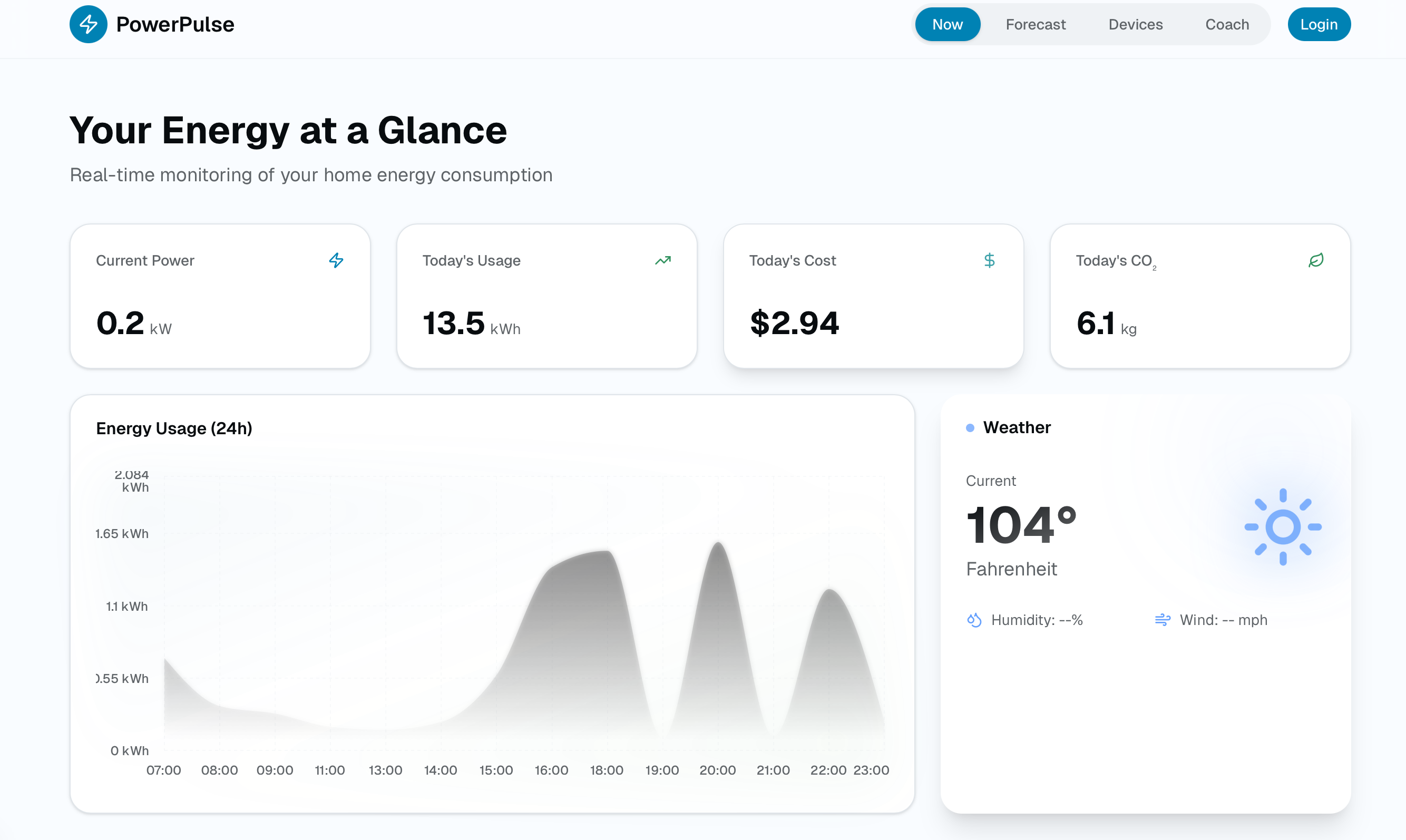Click the PowerPulse lightning bolt logo
Viewport: 1406px width, 840px height.
pos(89,24)
